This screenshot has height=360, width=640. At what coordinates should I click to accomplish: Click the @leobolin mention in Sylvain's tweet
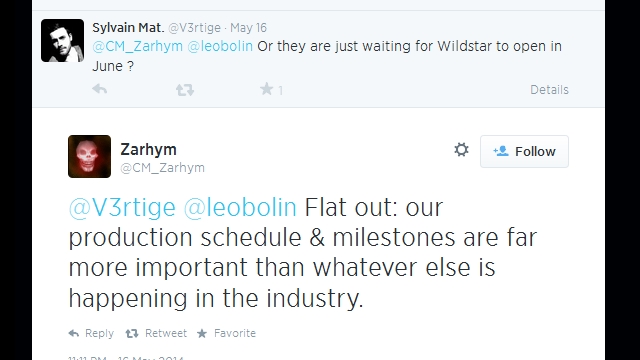click(220, 46)
